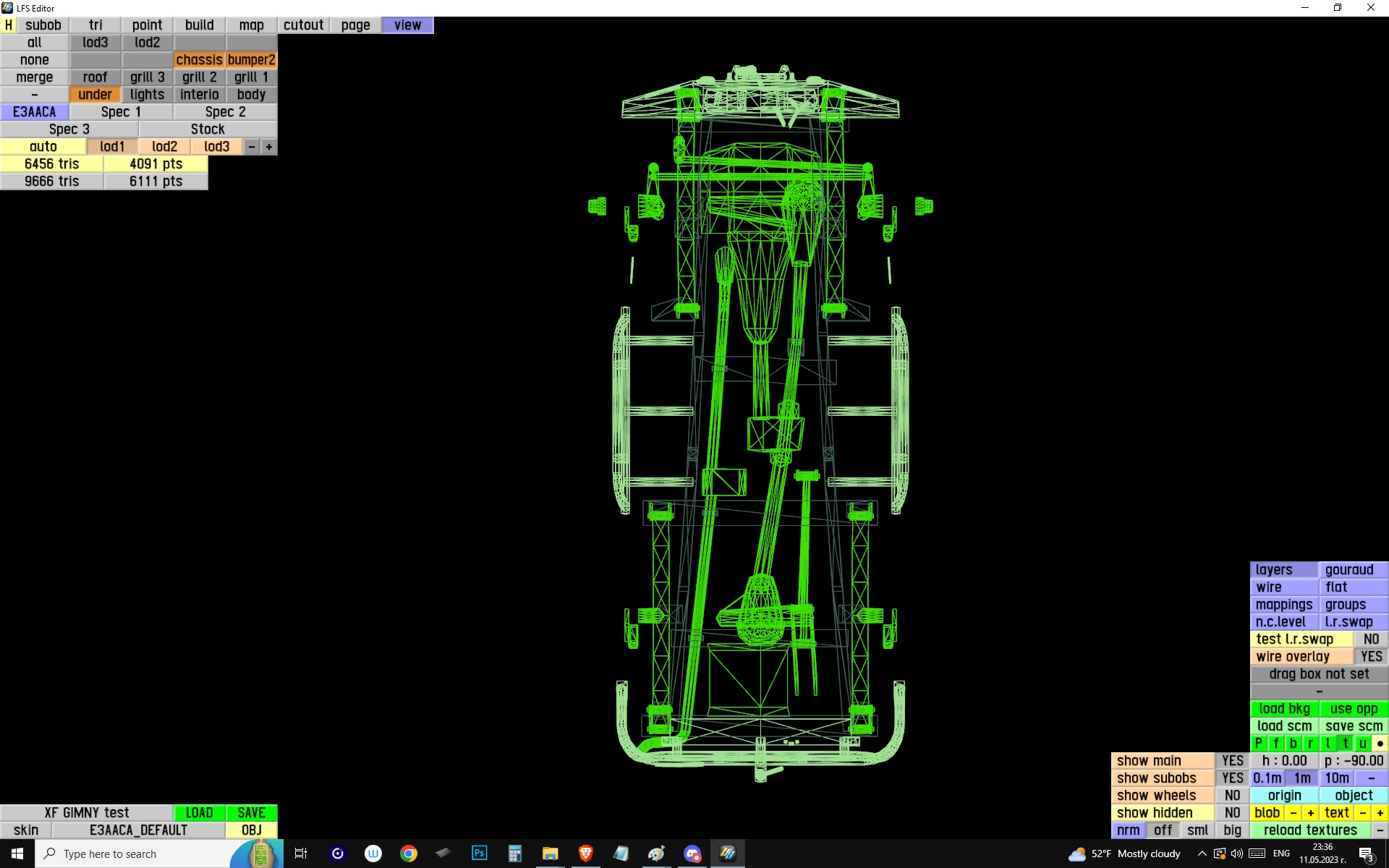1389x868 pixels.
Task: Click the minus bar below drag box
Action: point(1318,692)
